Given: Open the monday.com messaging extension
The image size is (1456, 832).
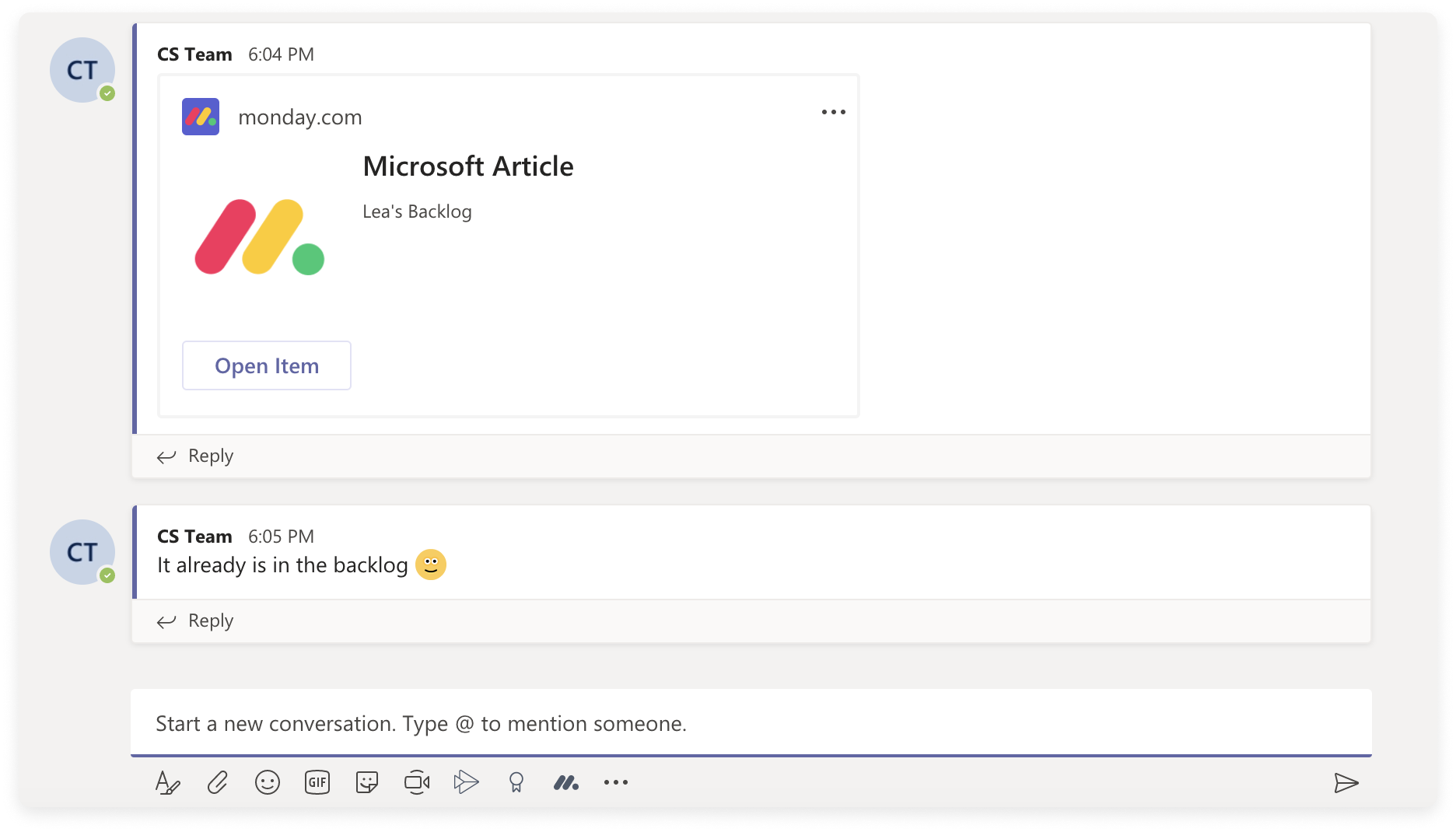Looking at the screenshot, I should coord(566,782).
